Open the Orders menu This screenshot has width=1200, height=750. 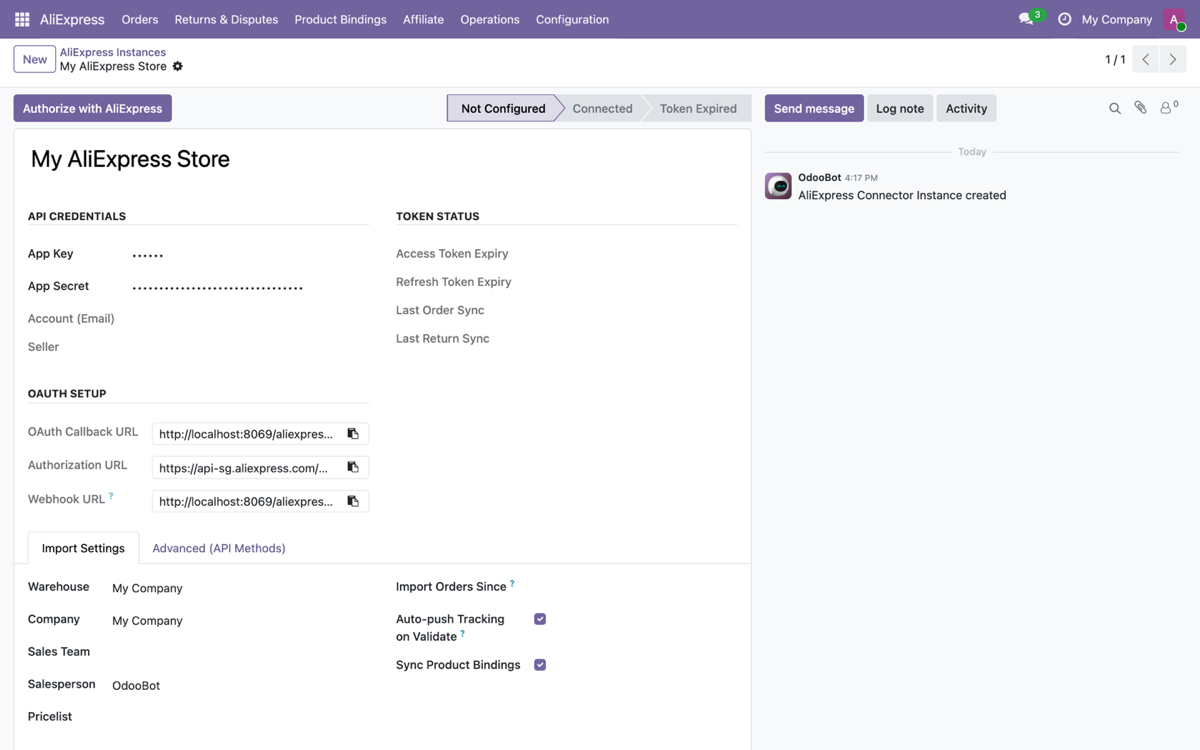(x=140, y=19)
